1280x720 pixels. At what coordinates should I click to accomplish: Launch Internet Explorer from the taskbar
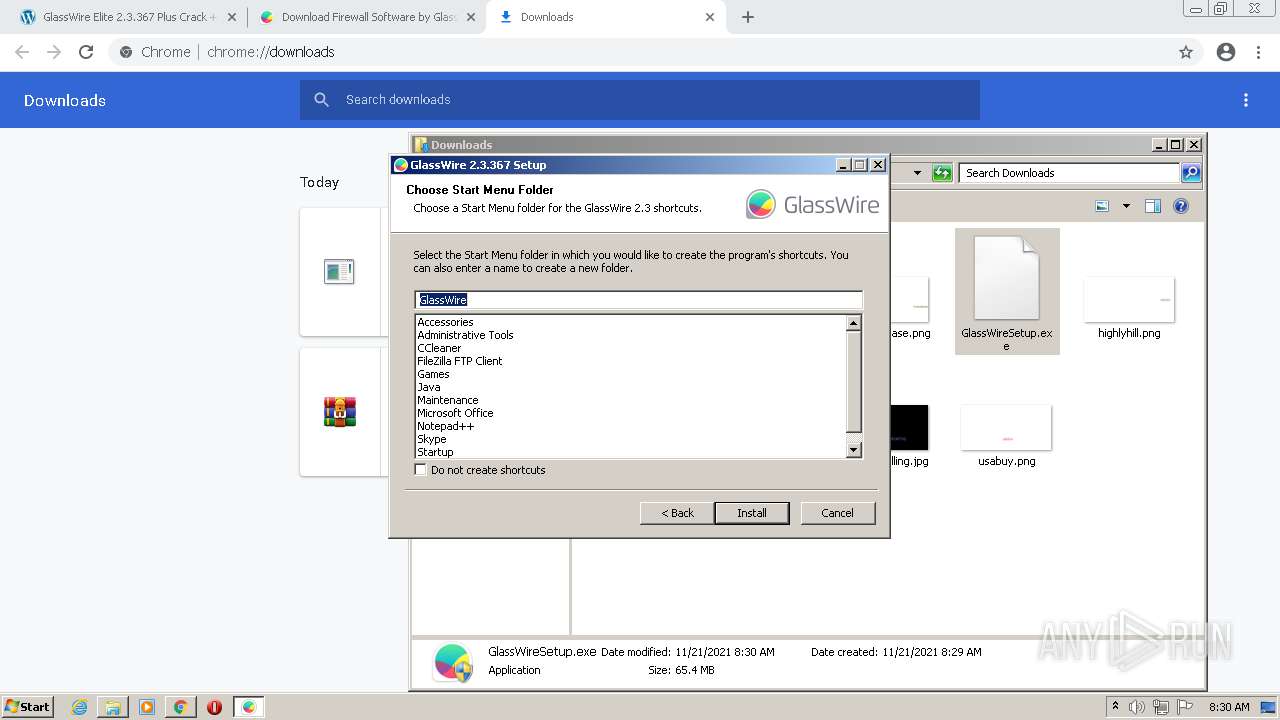[80, 707]
